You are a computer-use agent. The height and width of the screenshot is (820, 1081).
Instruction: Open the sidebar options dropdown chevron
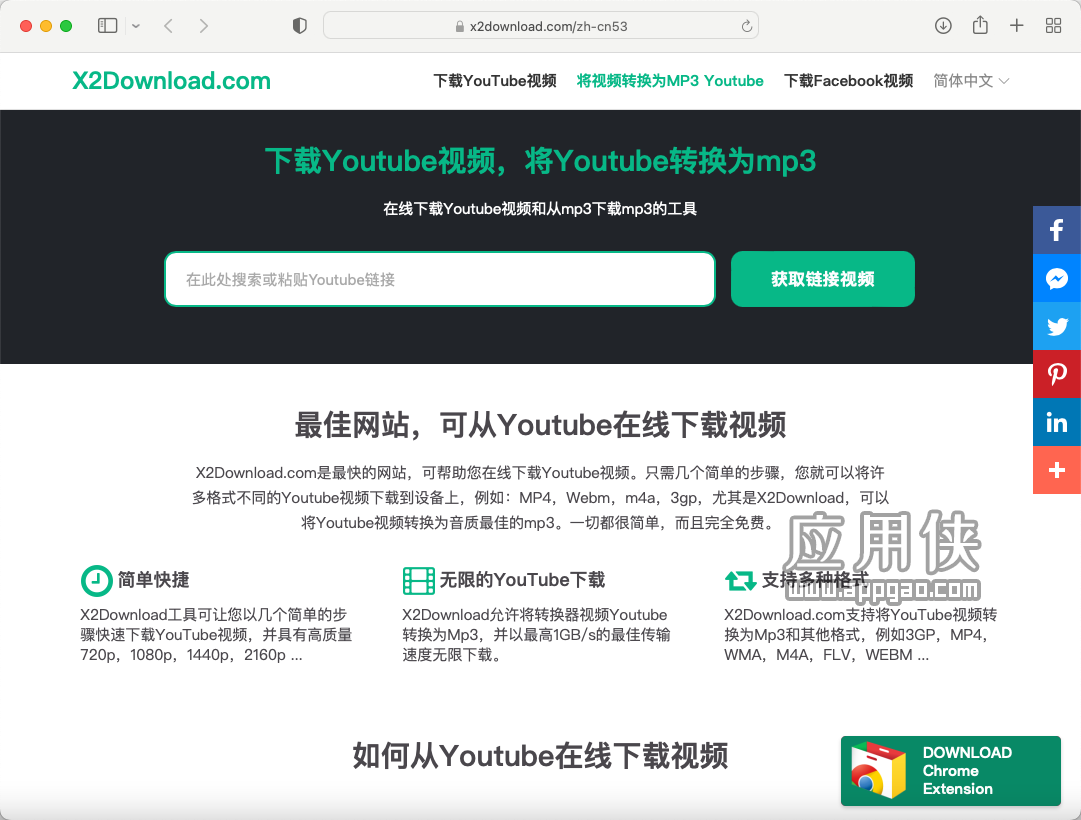(136, 26)
